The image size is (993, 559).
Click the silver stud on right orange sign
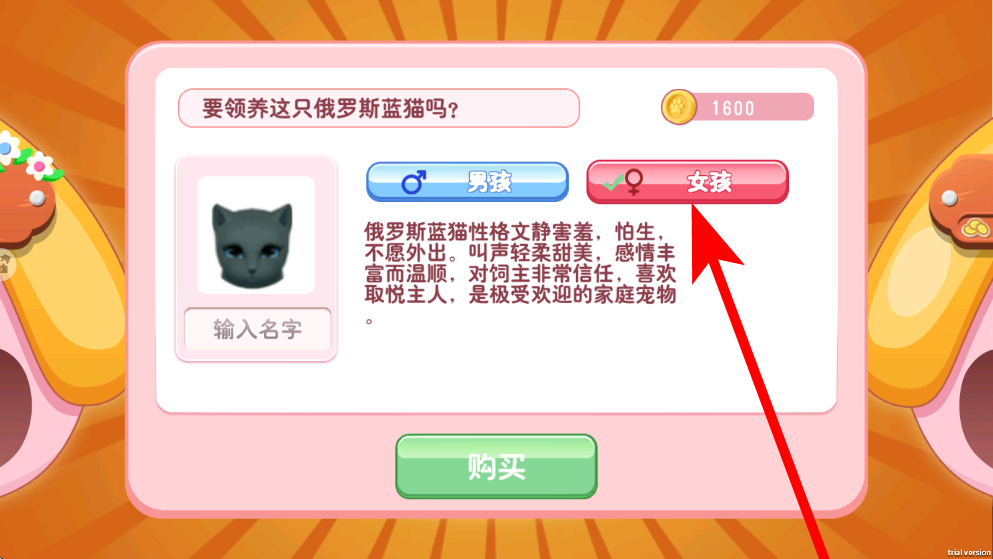[949, 198]
